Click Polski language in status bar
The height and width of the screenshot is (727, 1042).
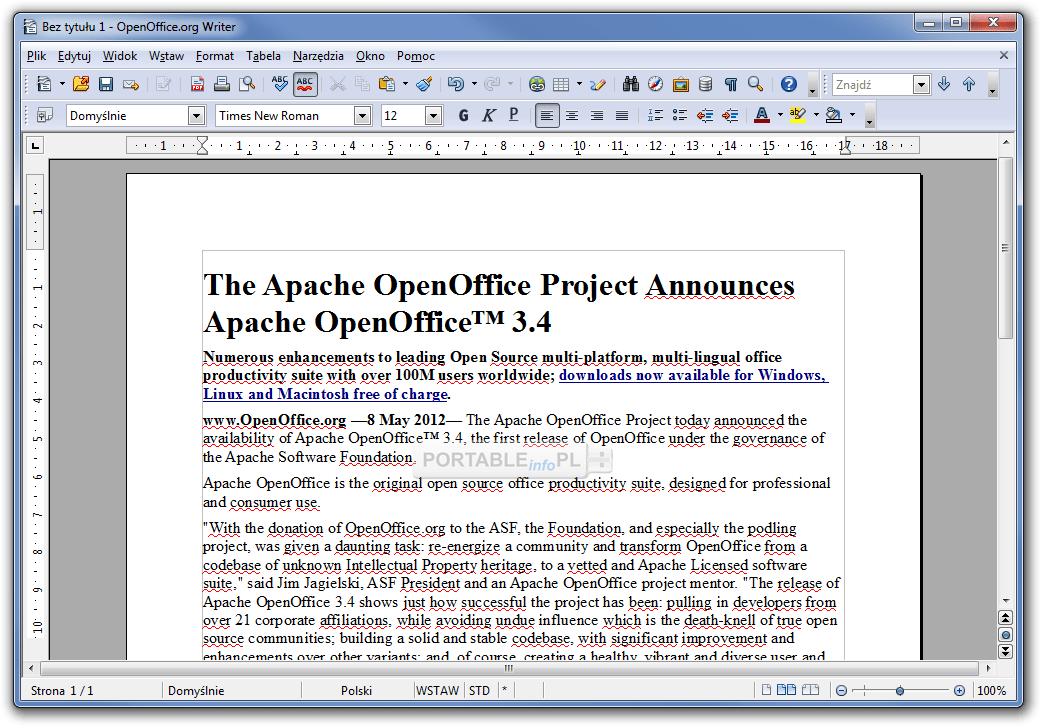pyautogui.click(x=356, y=690)
